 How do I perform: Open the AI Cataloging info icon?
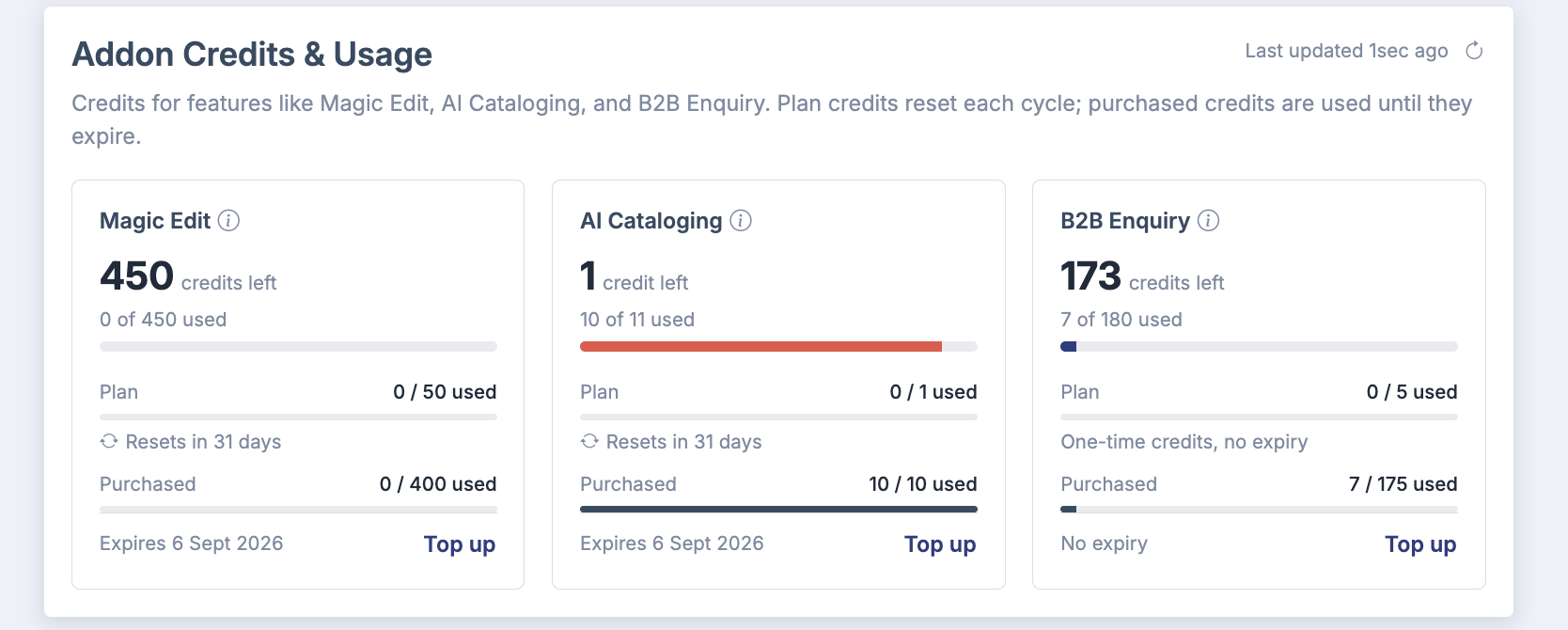[741, 221]
